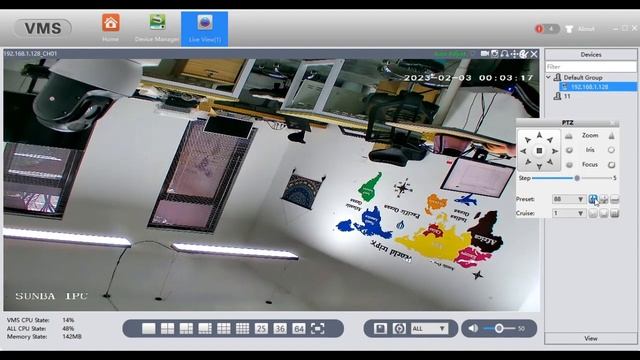640x360 pixels.
Task: Tilt camera up with PTZ arrow
Action: [539, 135]
